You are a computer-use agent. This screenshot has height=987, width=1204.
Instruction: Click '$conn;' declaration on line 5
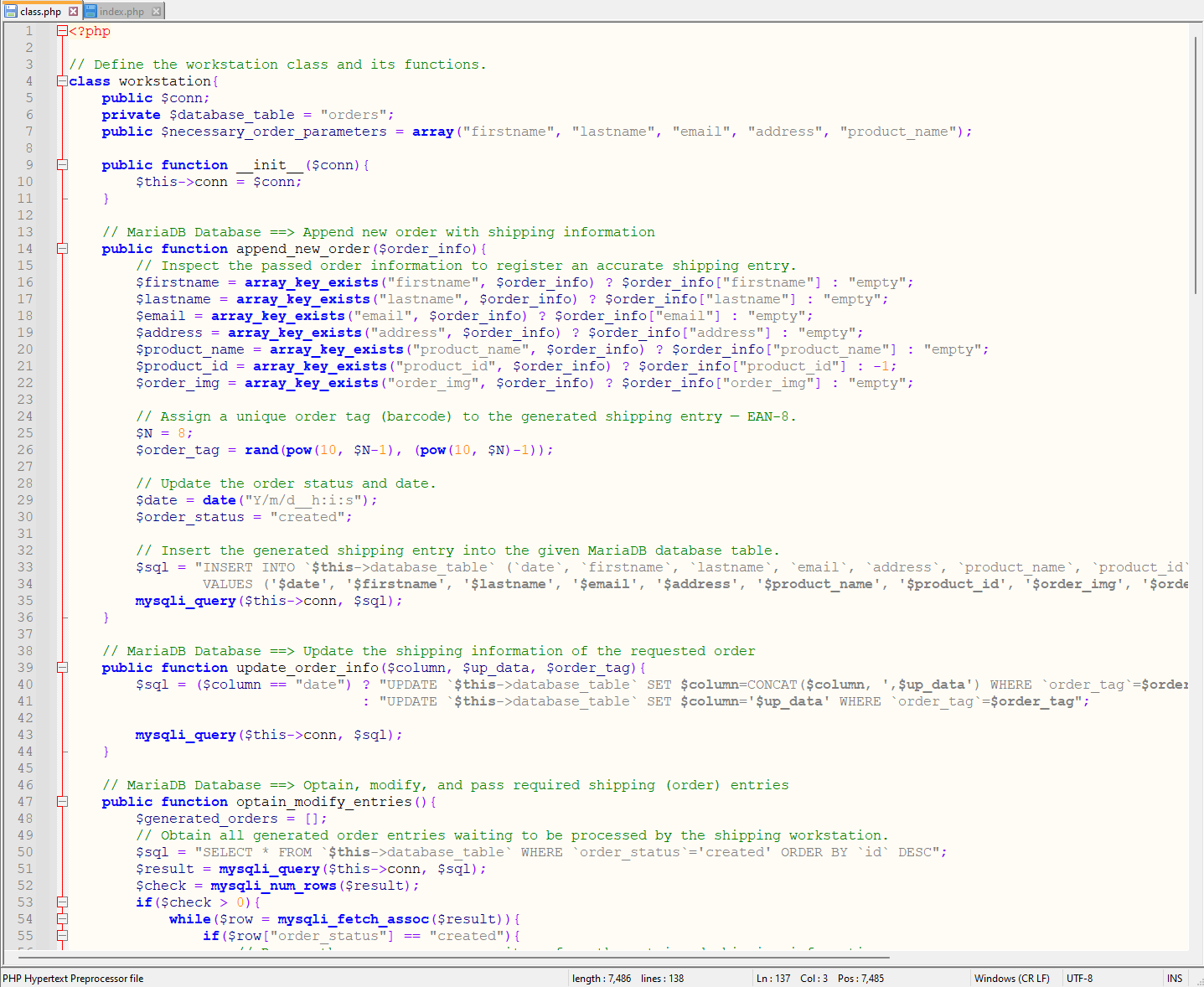pos(186,98)
